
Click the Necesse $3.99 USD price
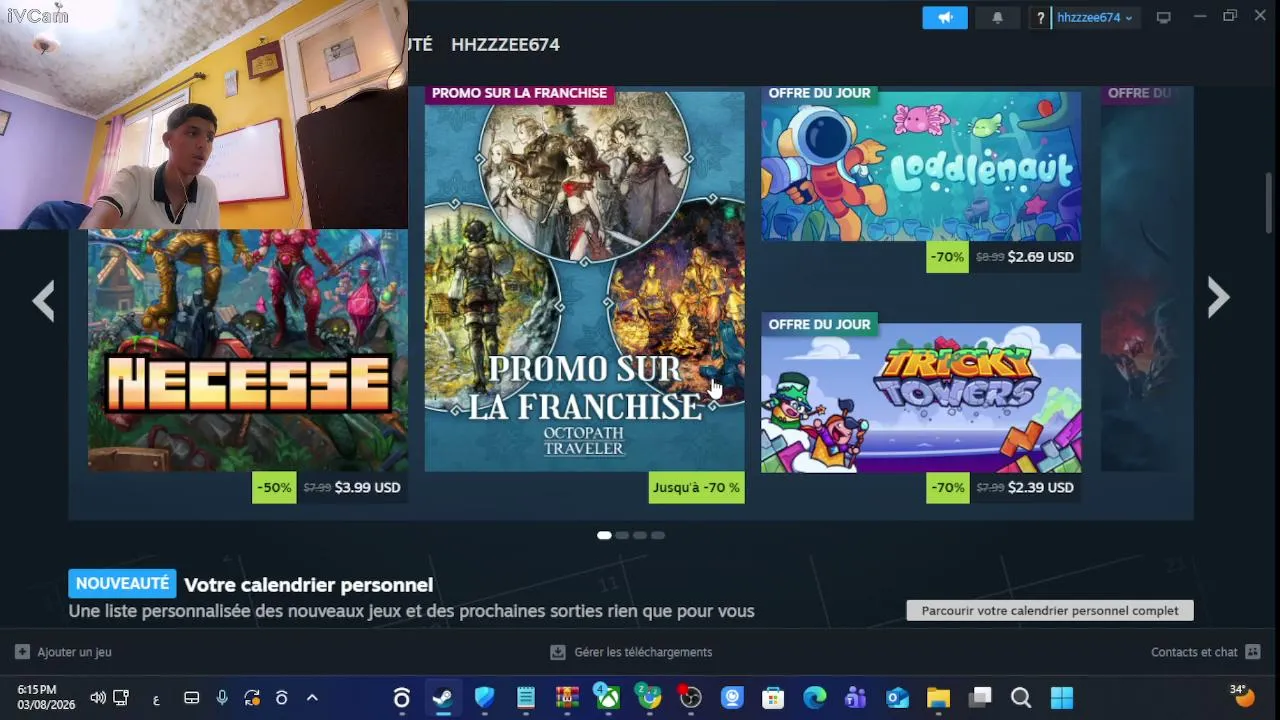tap(367, 487)
